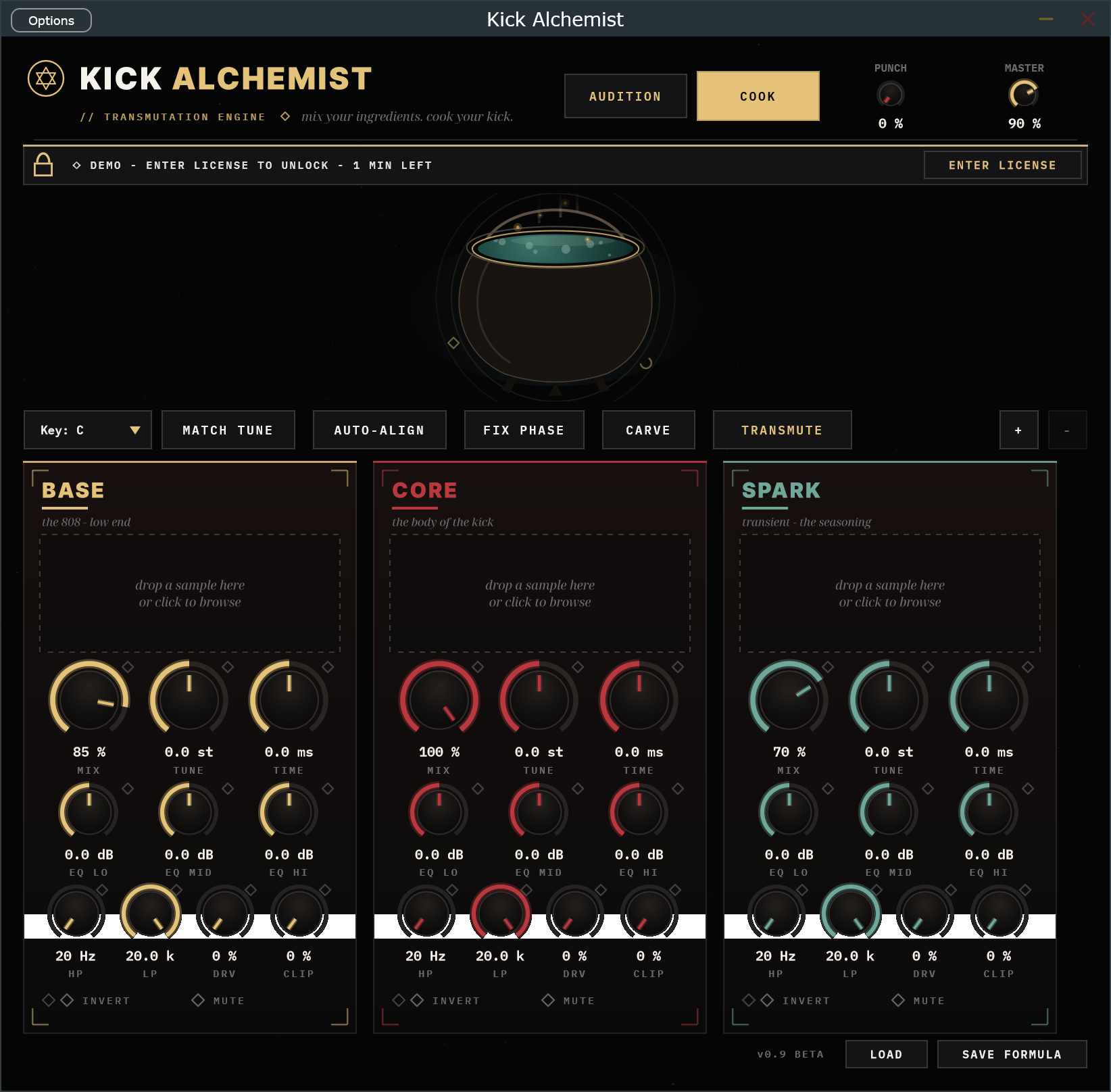Click the SPARK HP filter knob
1111x1092 pixels.
click(776, 913)
